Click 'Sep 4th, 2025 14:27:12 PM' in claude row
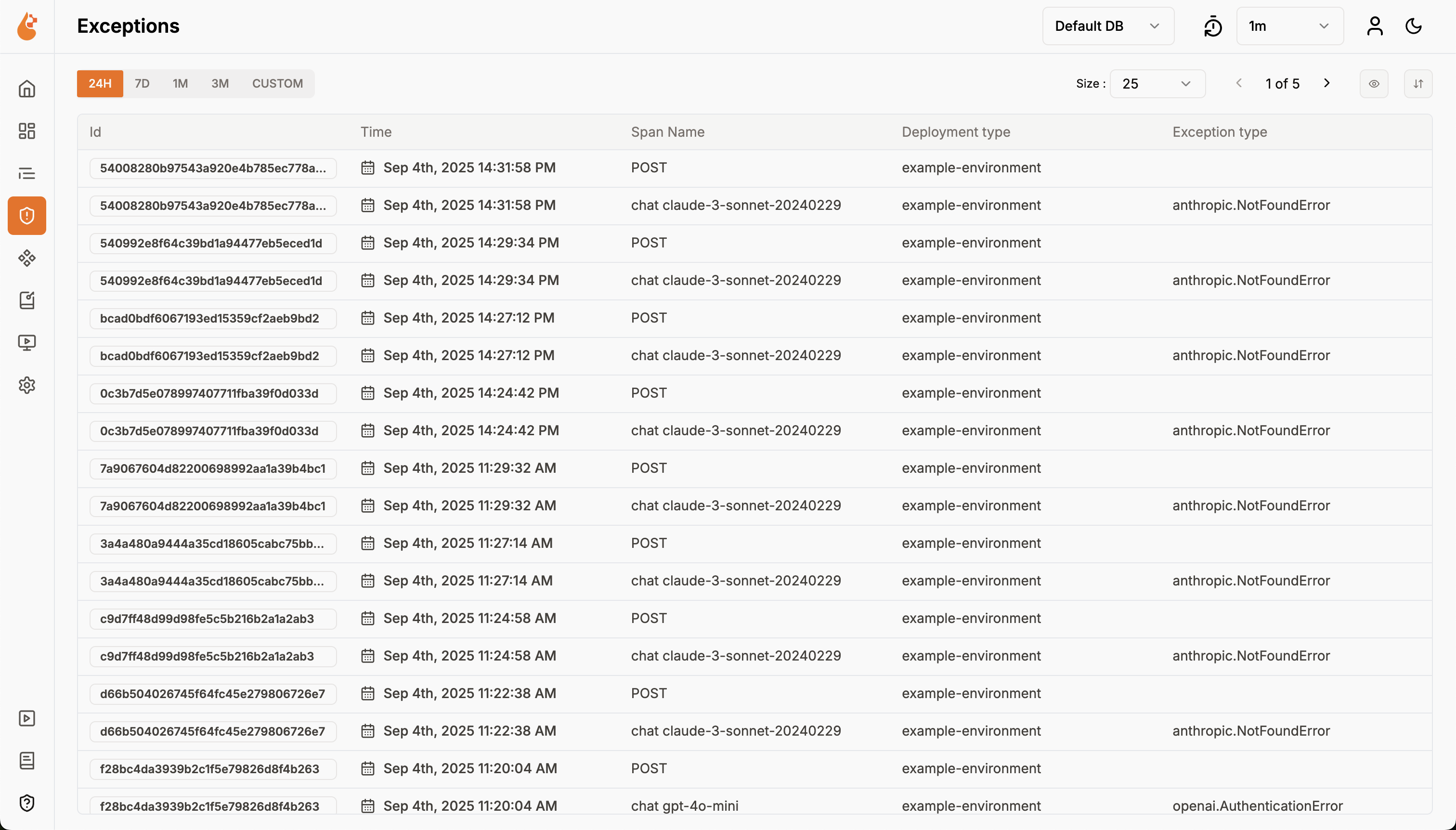Screen dimensions: 1456x830 tap(468, 355)
